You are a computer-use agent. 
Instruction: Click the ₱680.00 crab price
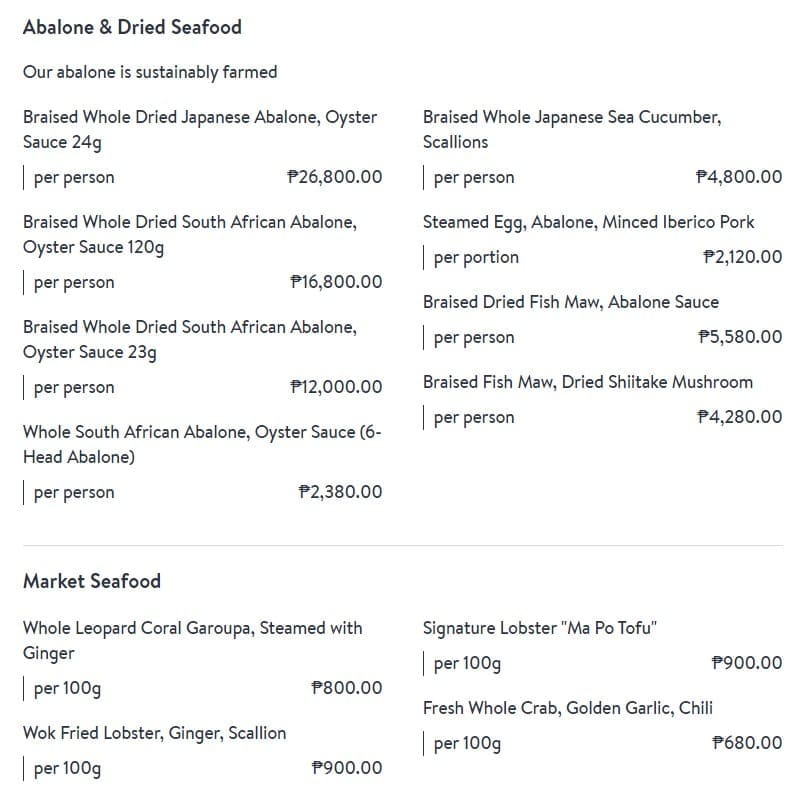(x=747, y=743)
